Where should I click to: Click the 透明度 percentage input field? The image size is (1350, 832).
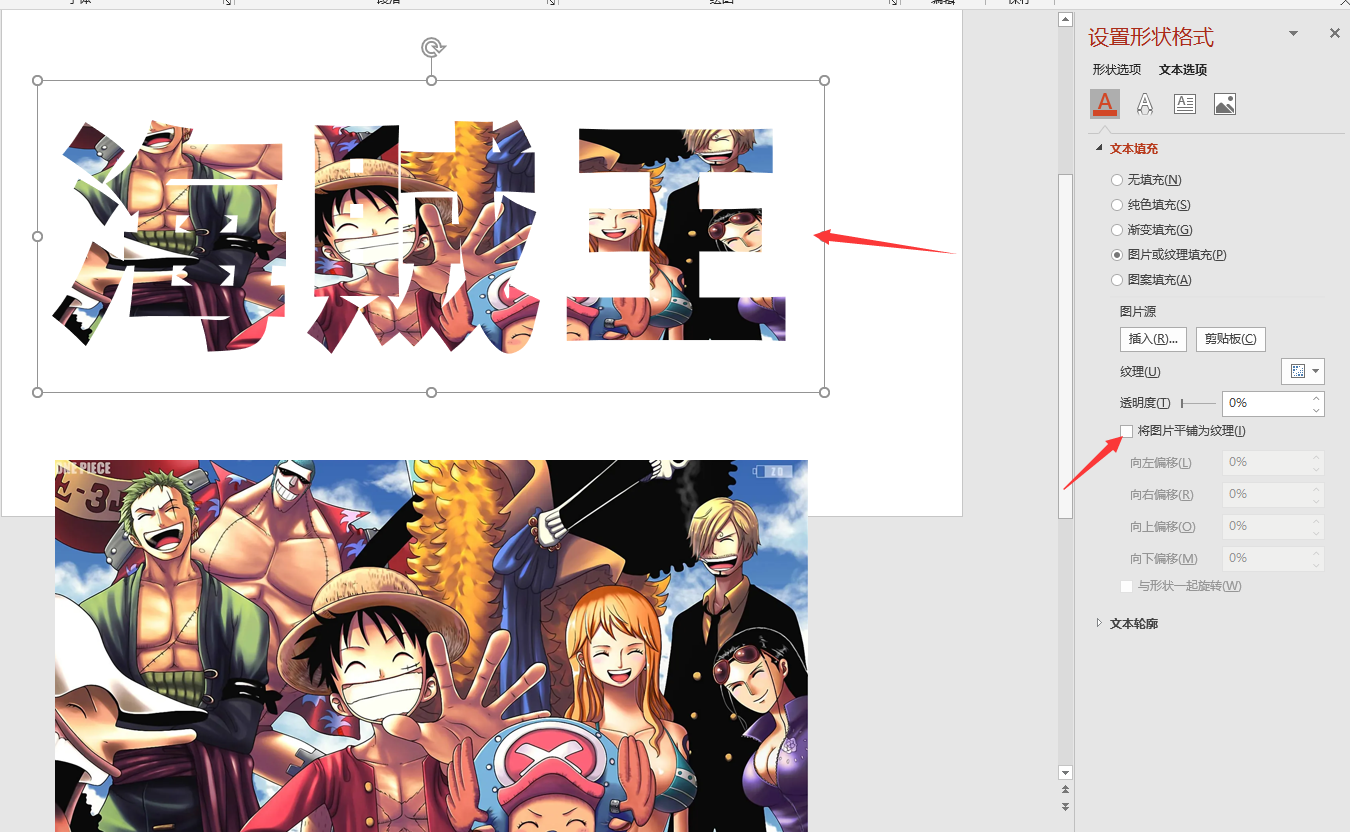(1266, 403)
